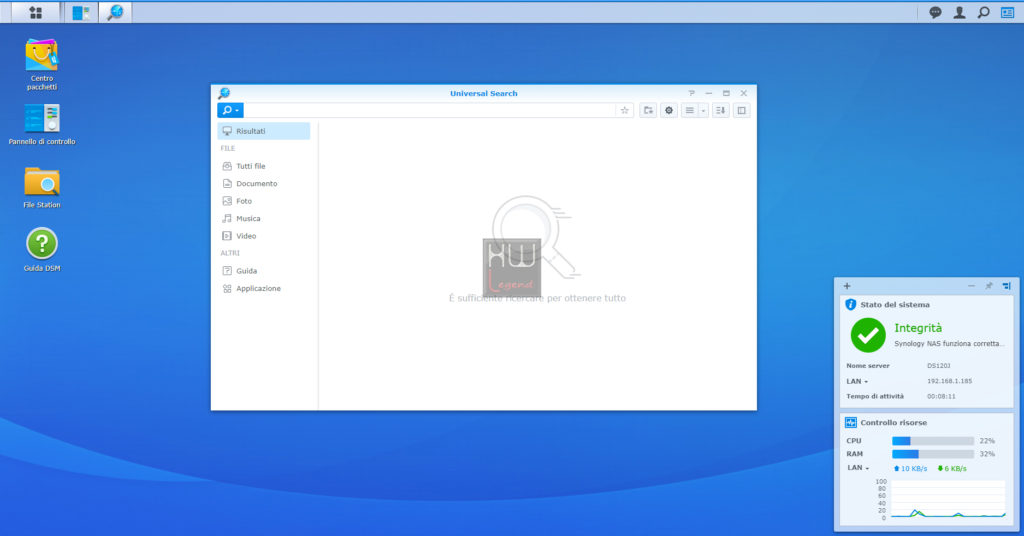Filter results by Video

[x=264, y=236]
